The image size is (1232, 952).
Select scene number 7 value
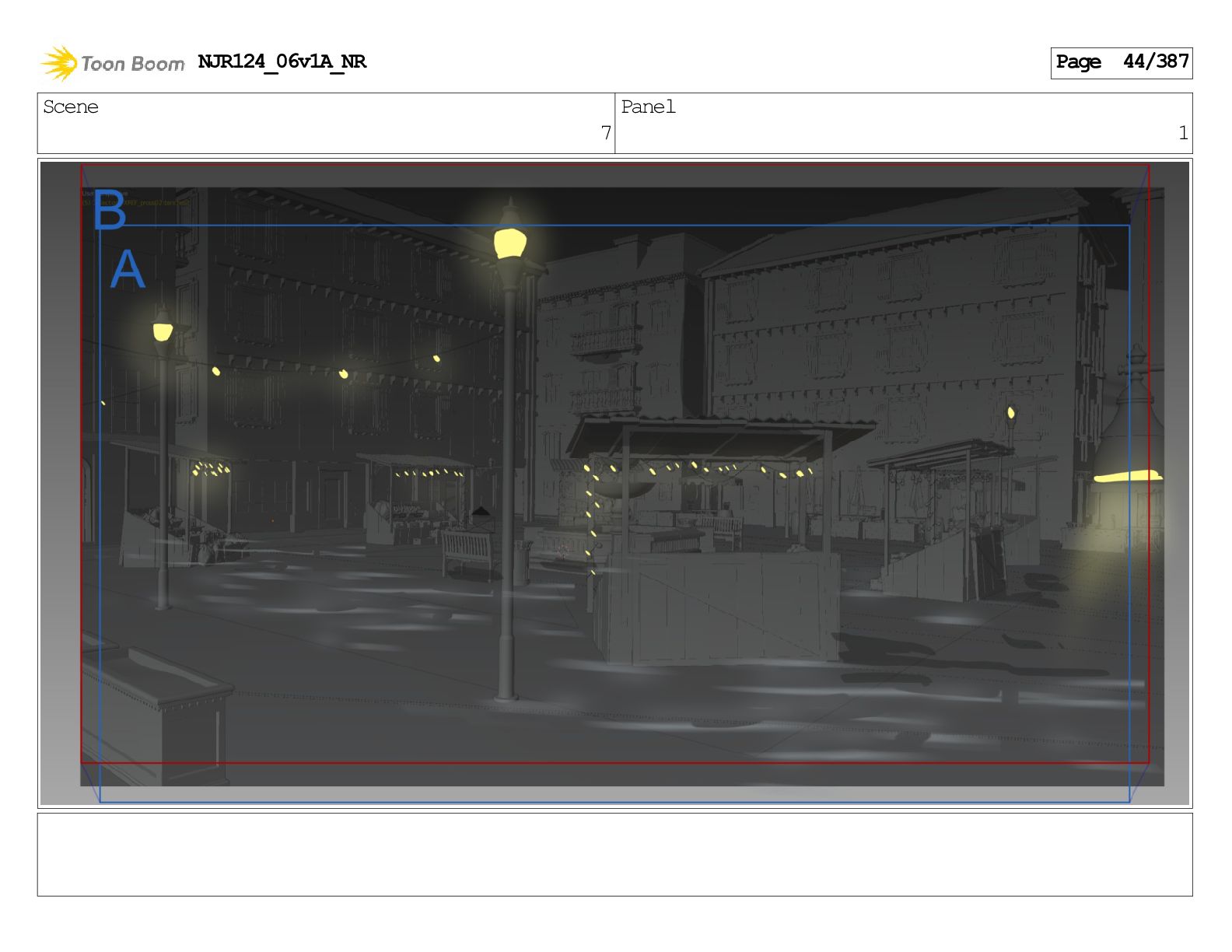coord(605,133)
